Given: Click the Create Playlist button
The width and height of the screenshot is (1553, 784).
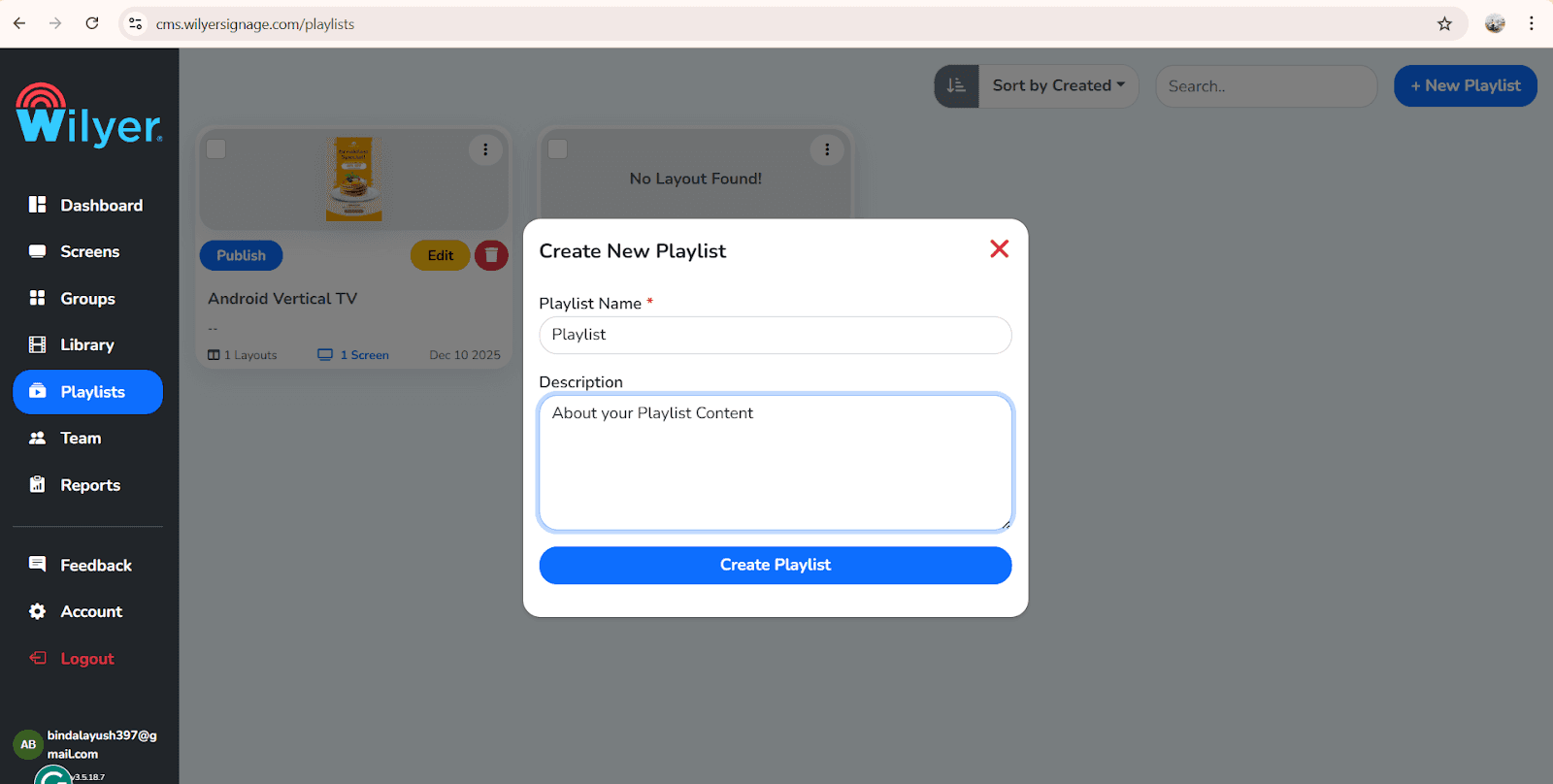Looking at the screenshot, I should tap(776, 565).
